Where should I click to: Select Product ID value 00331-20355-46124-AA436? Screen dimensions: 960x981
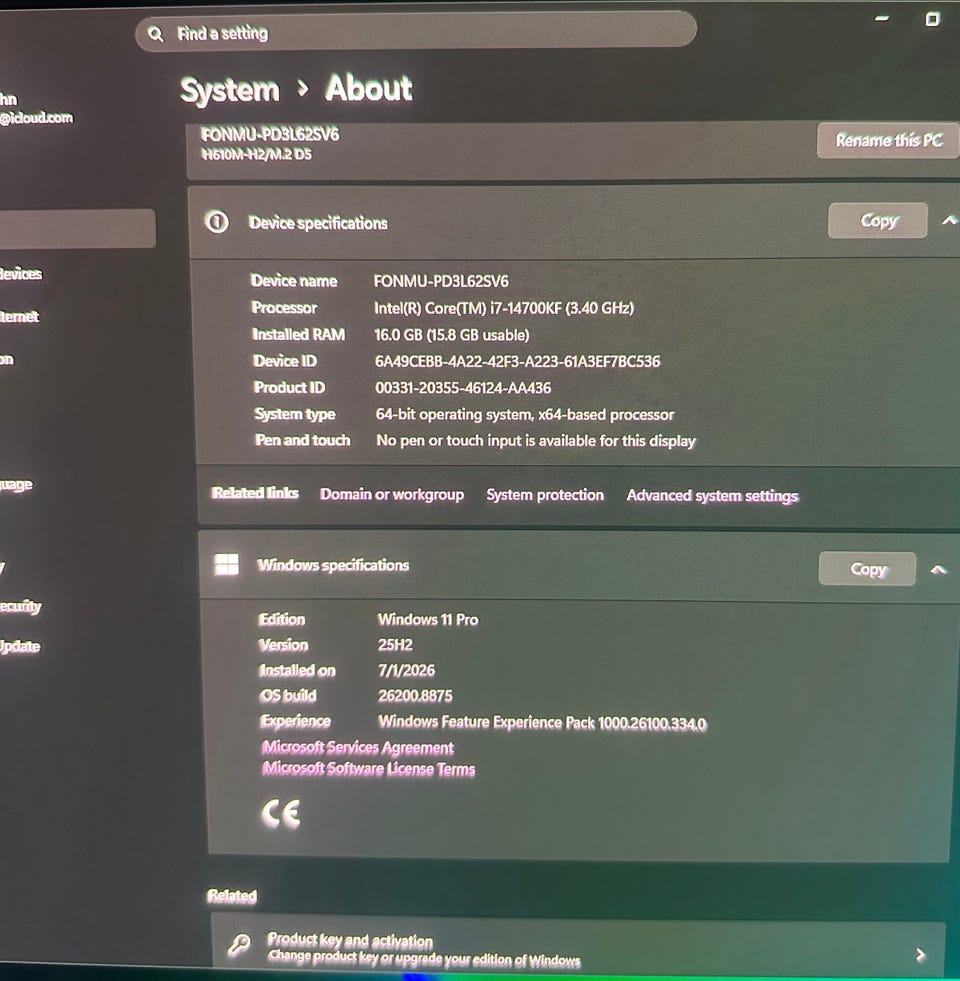point(463,388)
